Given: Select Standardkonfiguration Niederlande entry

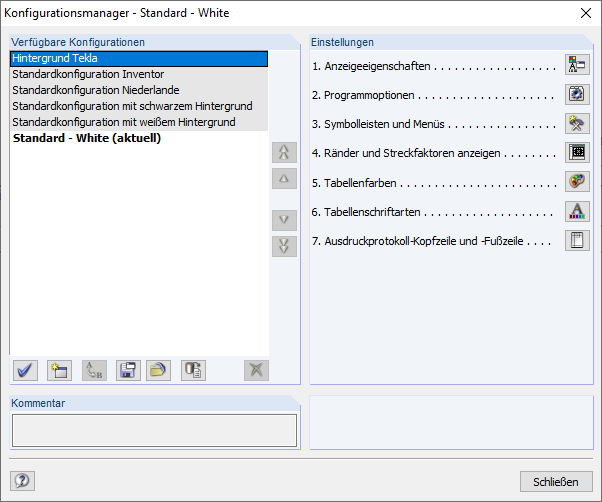Looking at the screenshot, I should pos(139,90).
